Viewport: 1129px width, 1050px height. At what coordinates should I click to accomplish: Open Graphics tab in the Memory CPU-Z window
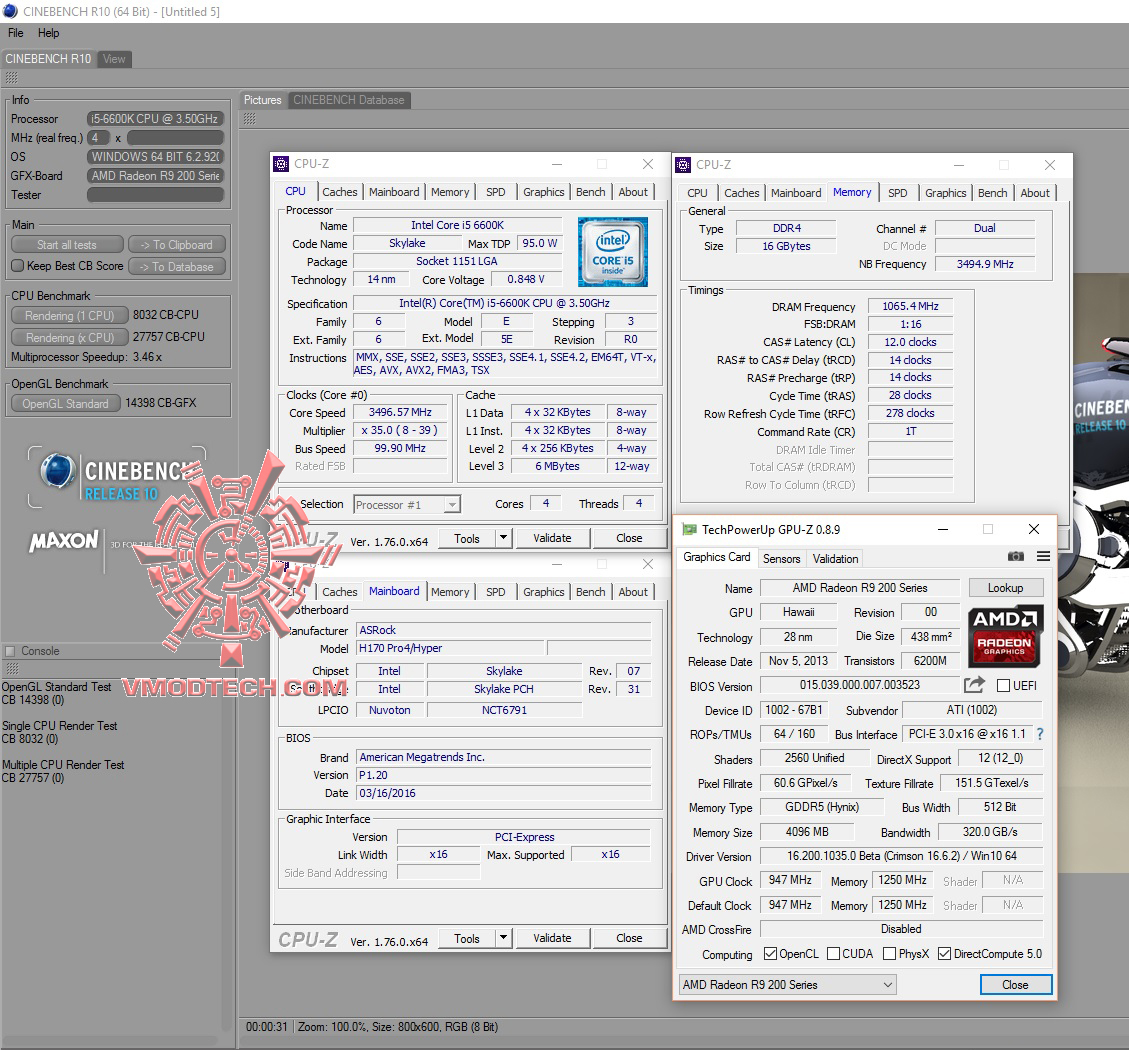pos(945,193)
